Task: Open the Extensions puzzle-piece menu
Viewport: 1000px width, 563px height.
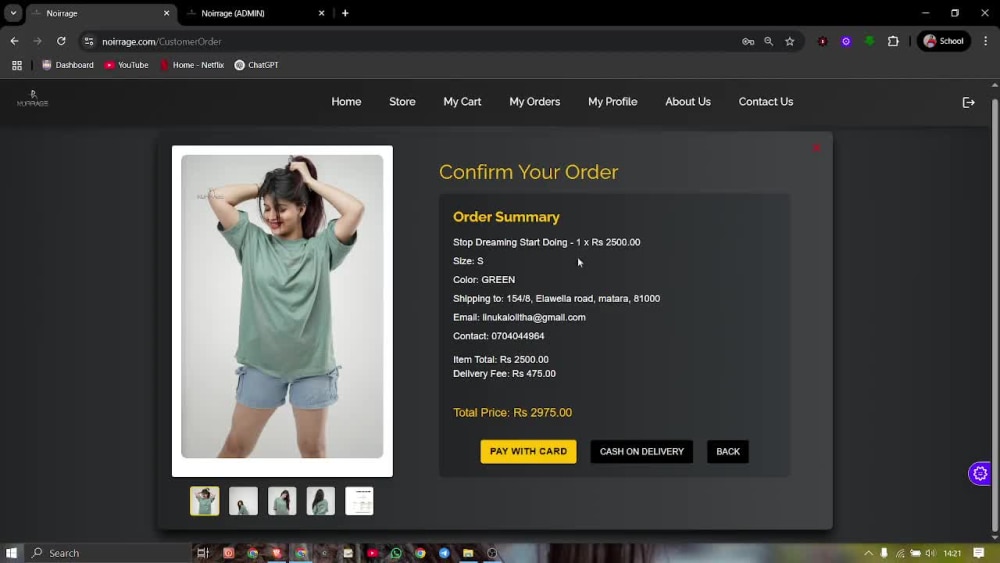Action: (893, 41)
